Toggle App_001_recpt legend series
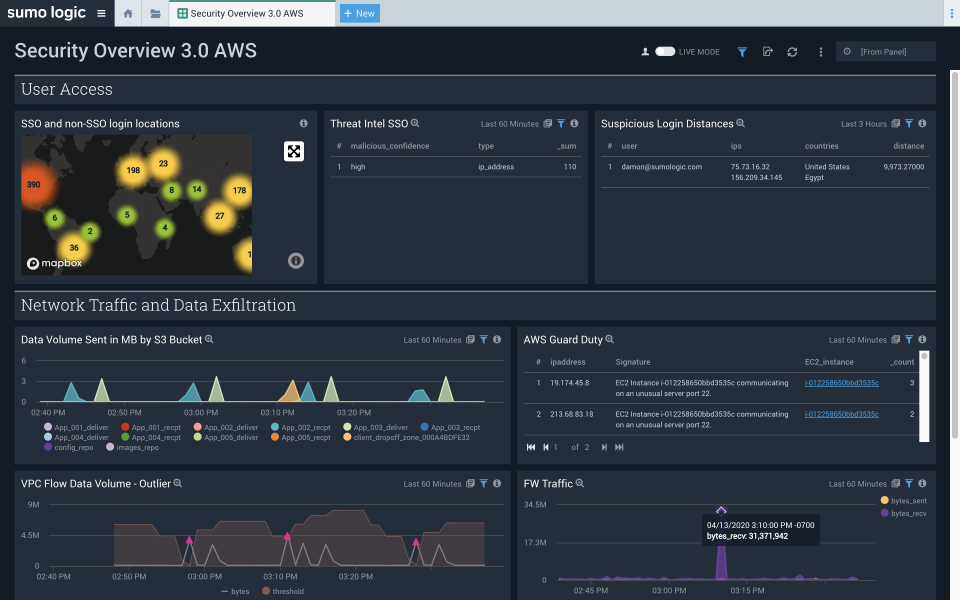The image size is (960, 600). [x=125, y=427]
